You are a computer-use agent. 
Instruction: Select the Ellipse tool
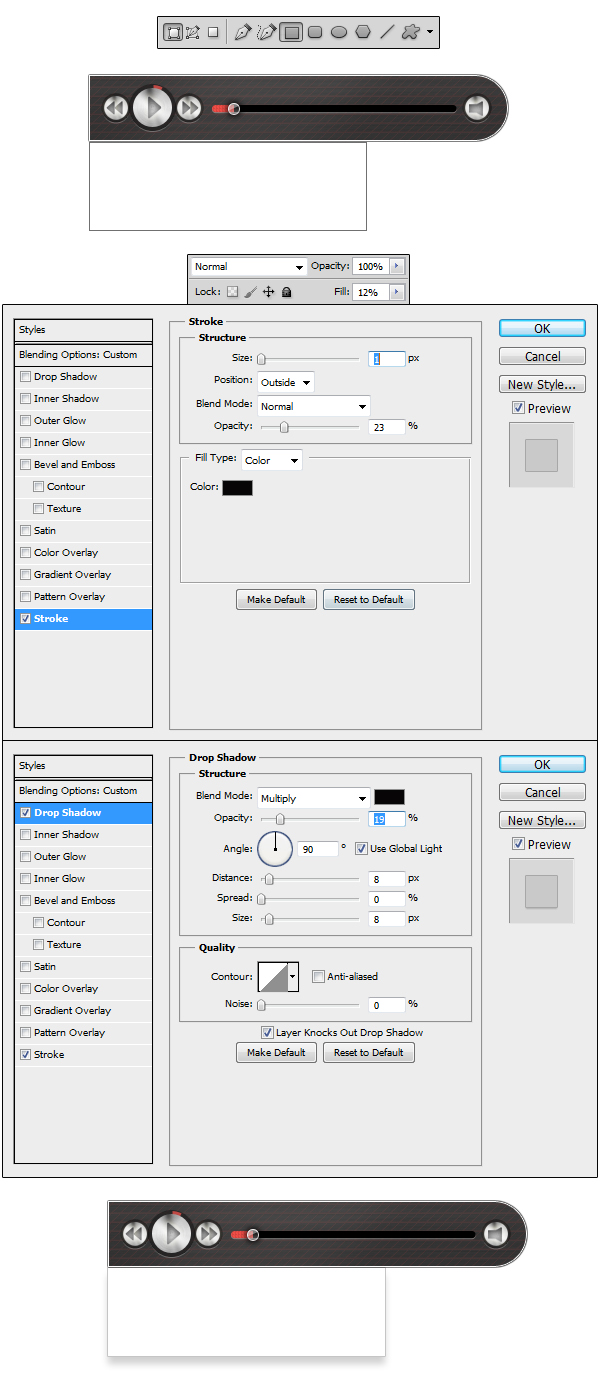pyautogui.click(x=339, y=32)
